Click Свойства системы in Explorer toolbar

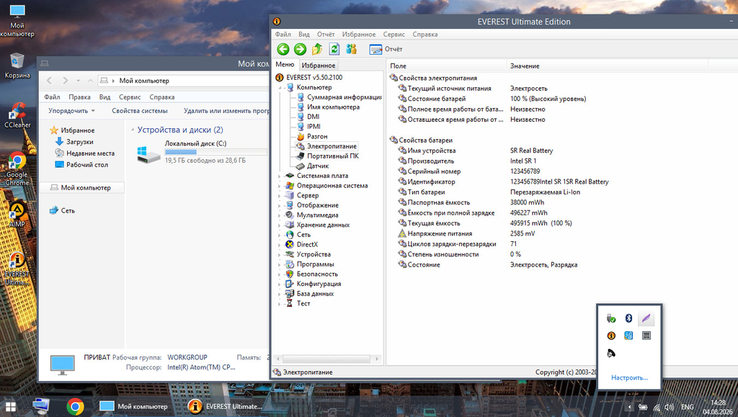click(139, 111)
